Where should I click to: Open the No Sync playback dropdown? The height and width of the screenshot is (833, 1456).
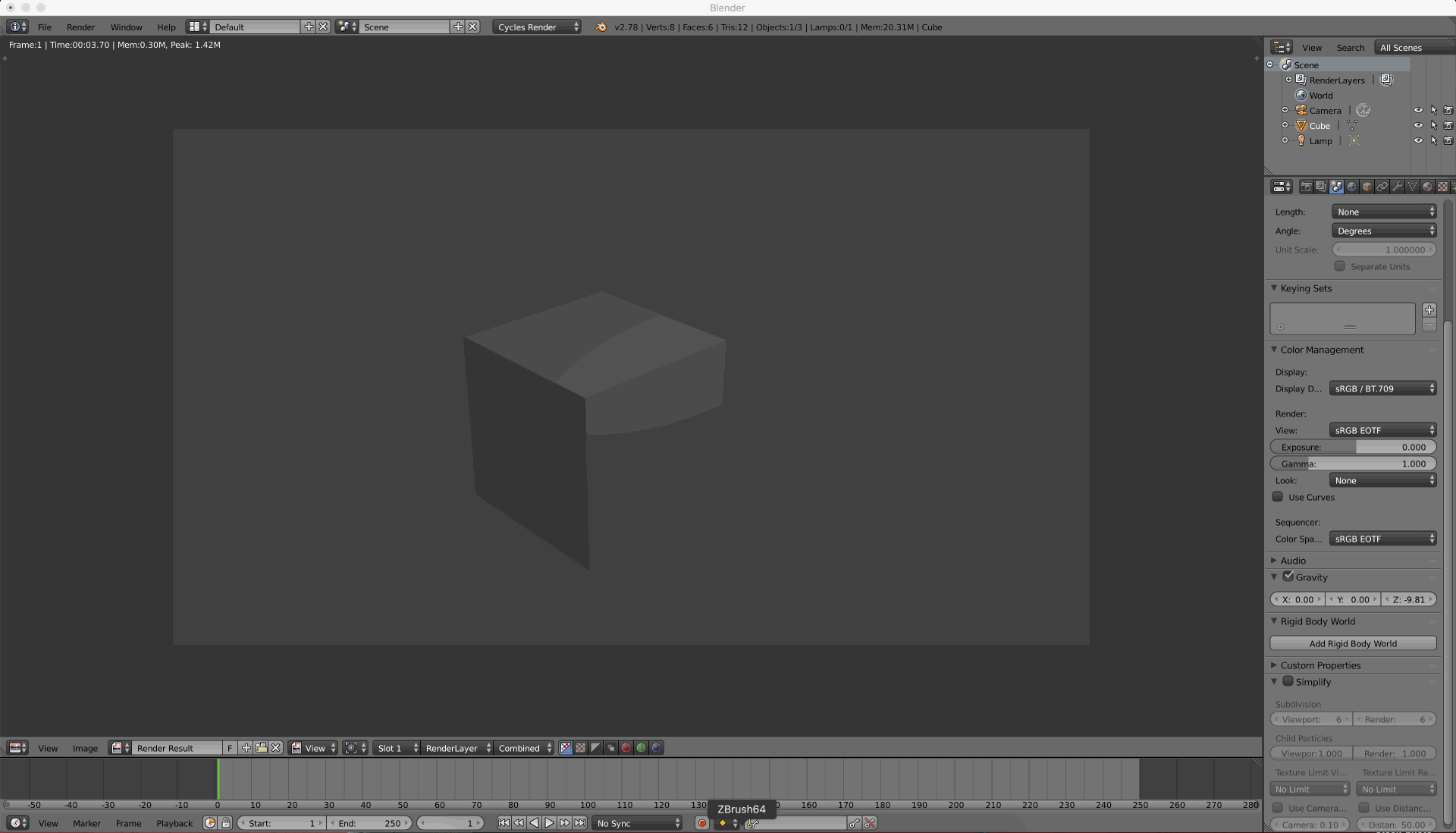click(638, 823)
